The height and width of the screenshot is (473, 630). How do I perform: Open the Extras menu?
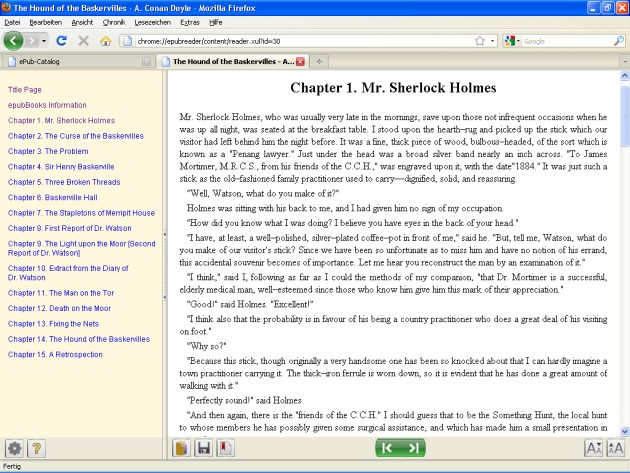(x=190, y=23)
